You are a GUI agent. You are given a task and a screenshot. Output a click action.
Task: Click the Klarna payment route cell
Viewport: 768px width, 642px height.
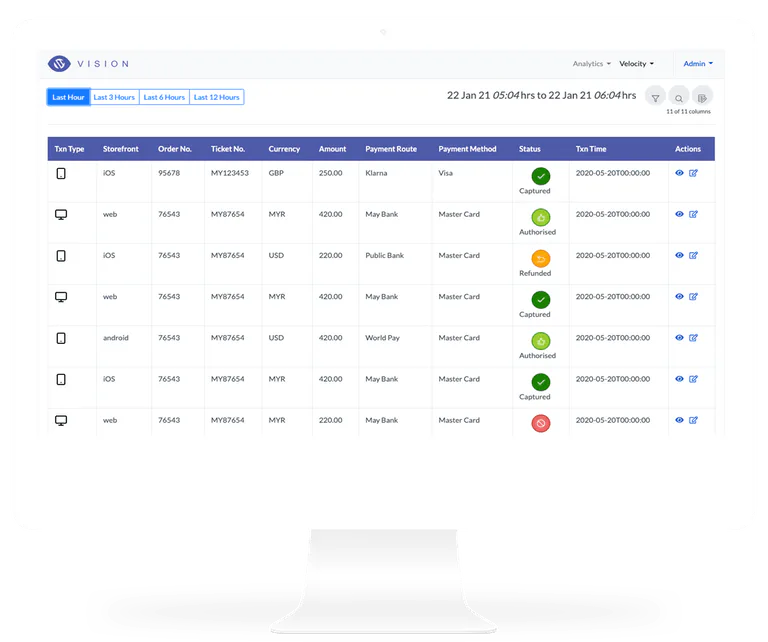376,173
